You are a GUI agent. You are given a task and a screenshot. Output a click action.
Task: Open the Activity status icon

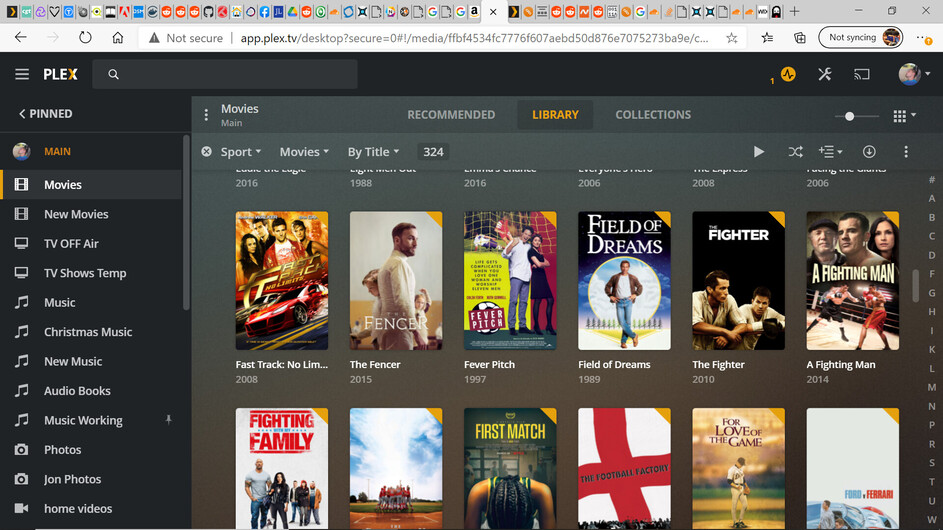pos(788,74)
